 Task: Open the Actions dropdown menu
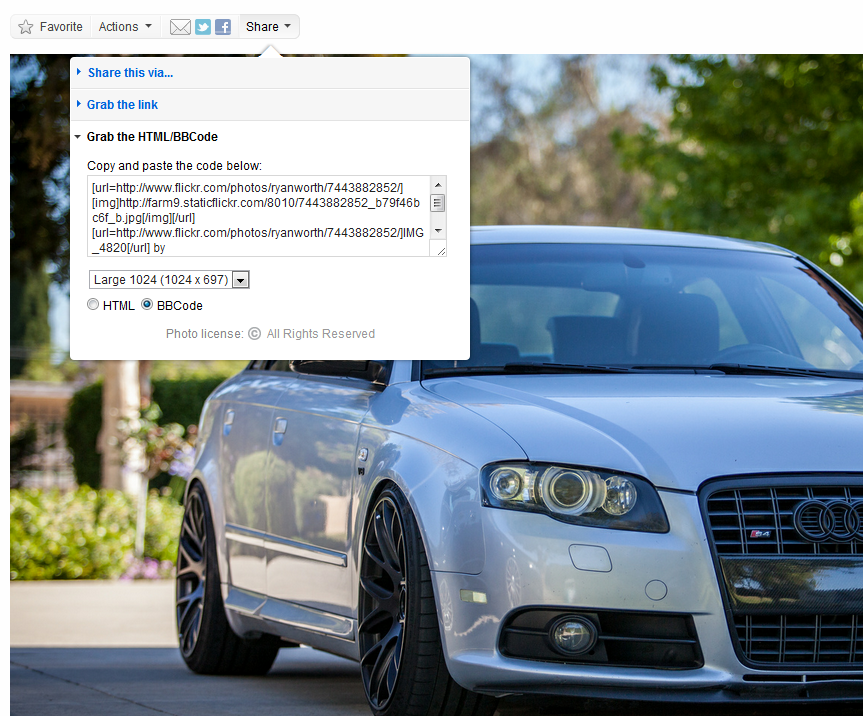[125, 27]
